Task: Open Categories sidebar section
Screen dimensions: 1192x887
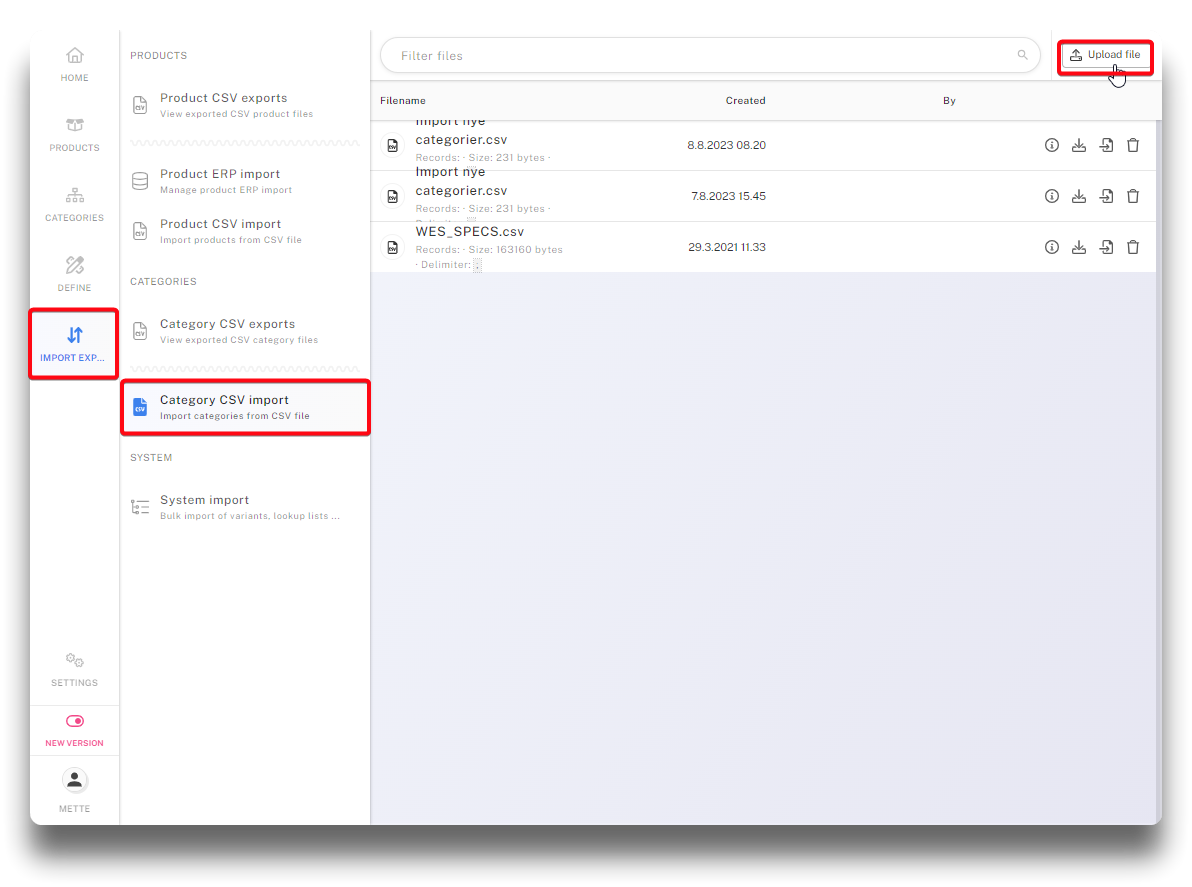Action: (x=75, y=204)
